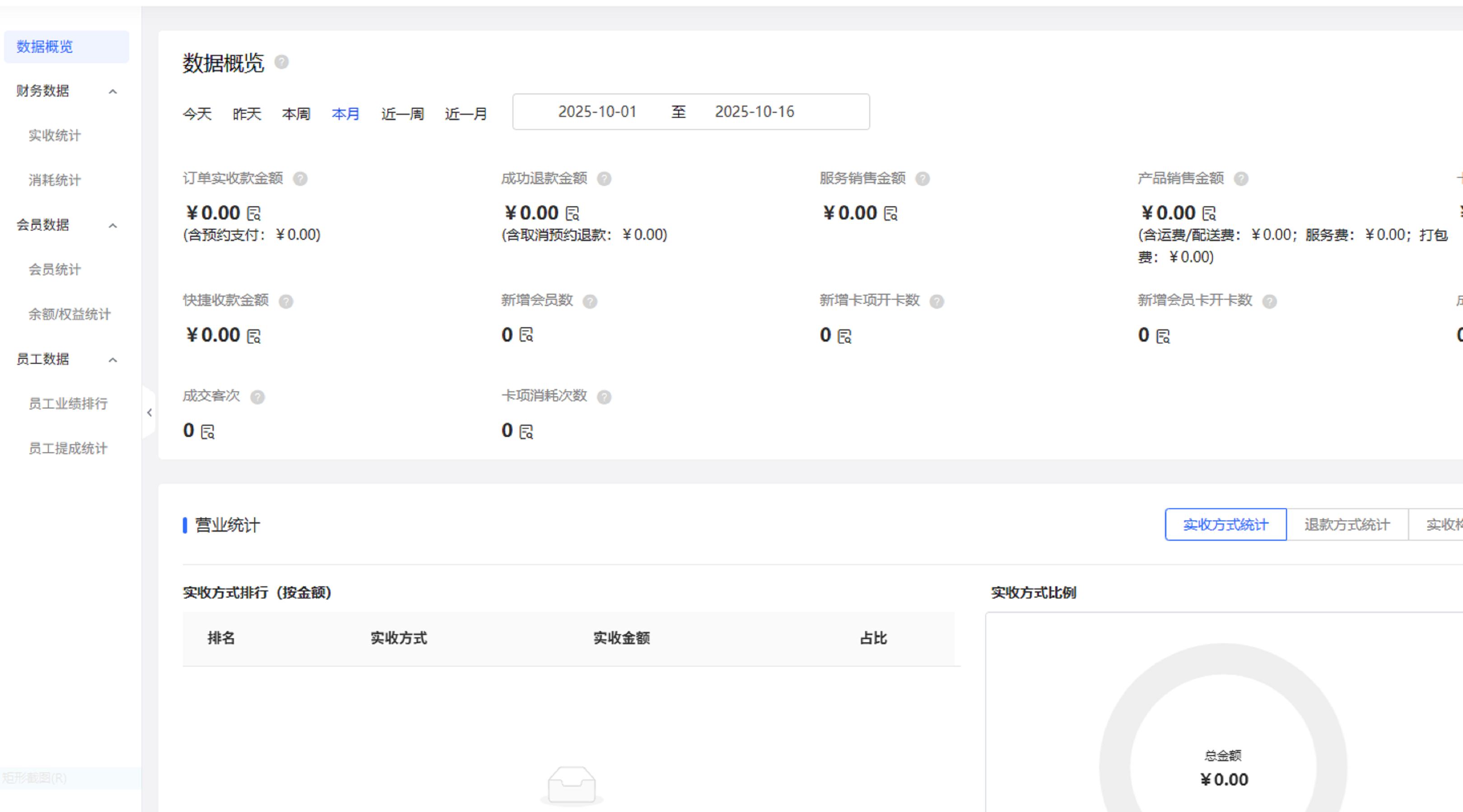
Task: Open detail icon beside 成交客次 value
Action: [x=208, y=432]
